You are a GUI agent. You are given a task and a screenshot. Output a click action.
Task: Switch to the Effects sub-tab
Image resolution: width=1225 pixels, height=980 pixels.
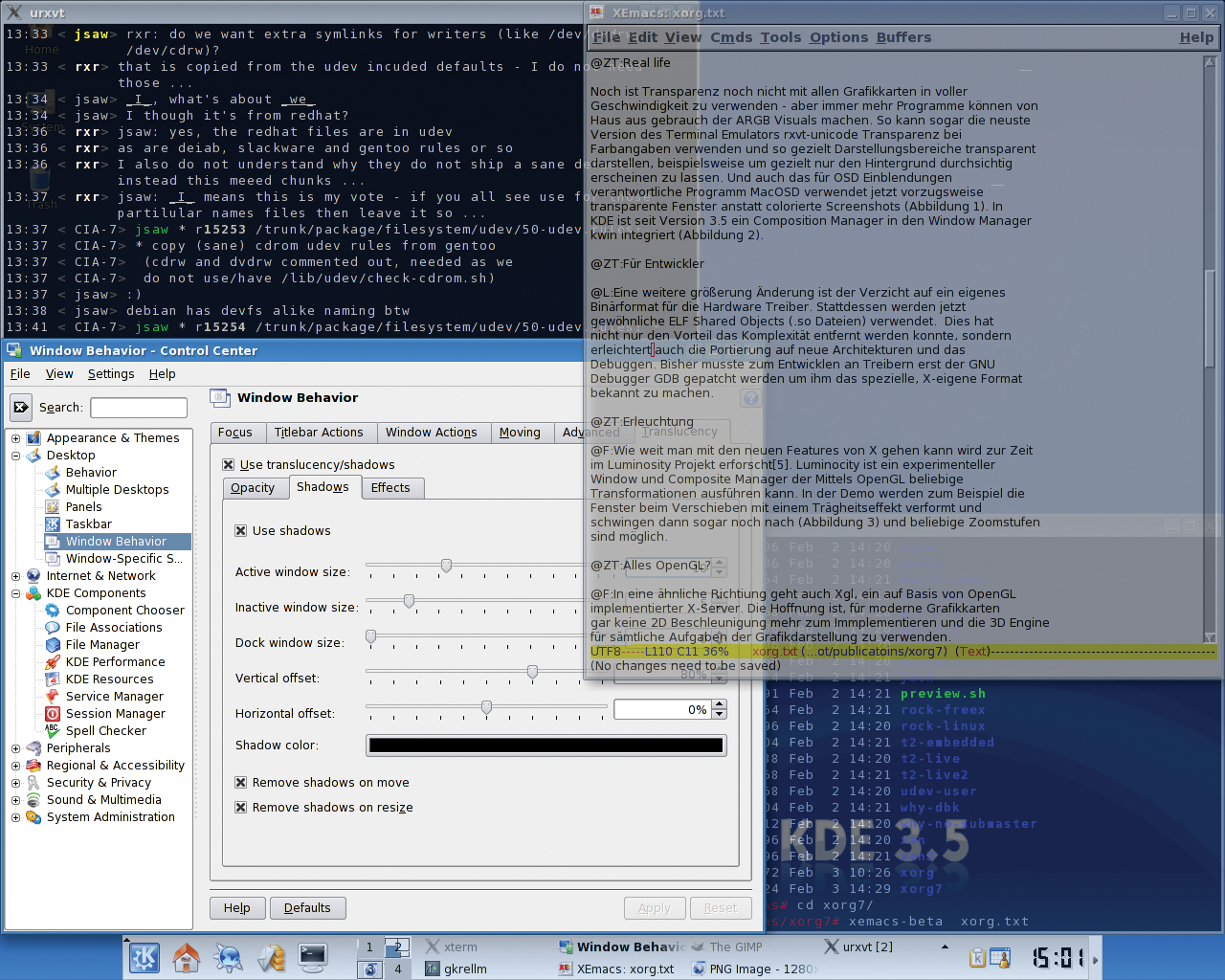tap(390, 488)
